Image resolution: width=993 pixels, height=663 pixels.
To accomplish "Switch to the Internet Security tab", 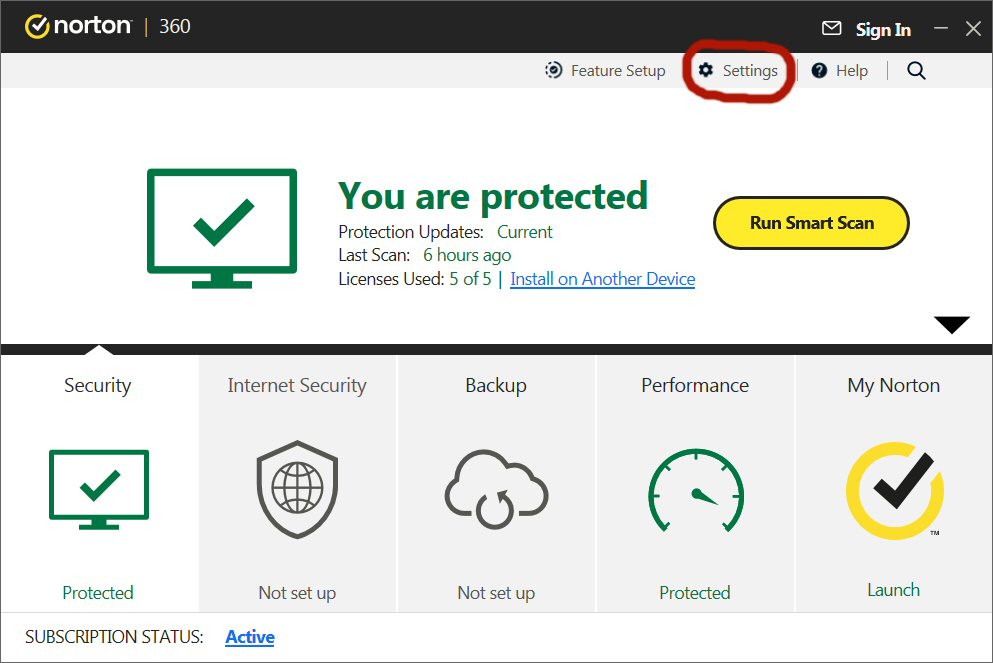I will click(298, 484).
